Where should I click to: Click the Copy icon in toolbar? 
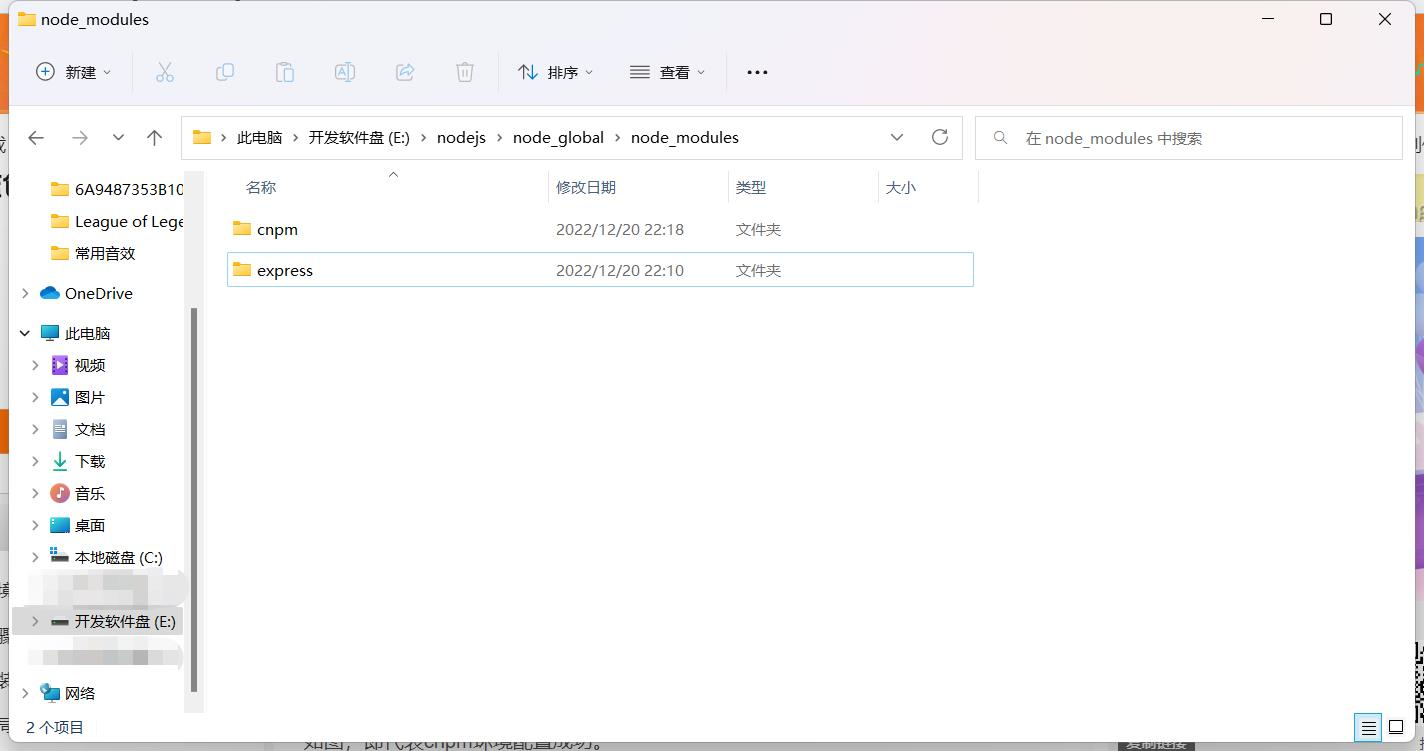coord(225,72)
